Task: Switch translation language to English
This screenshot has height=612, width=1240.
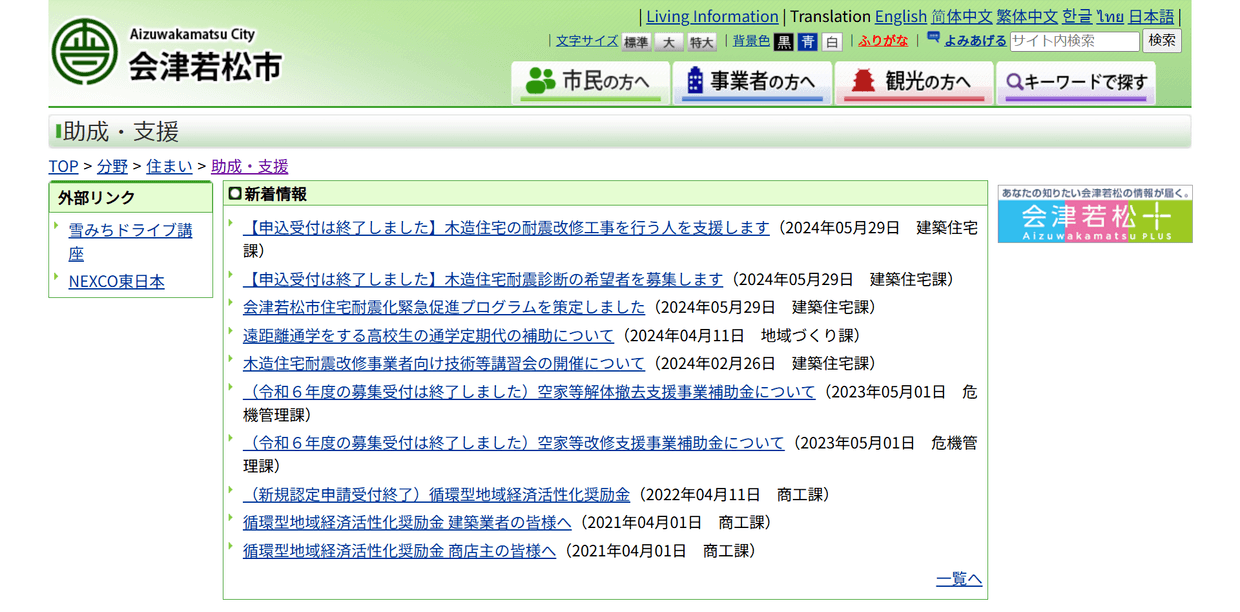Action: pos(901,16)
